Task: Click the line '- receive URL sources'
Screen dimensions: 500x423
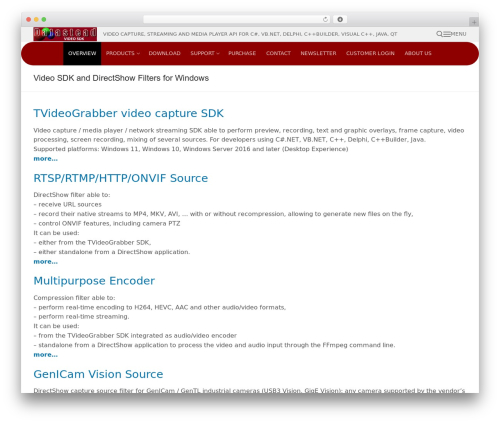Action: (x=67, y=204)
